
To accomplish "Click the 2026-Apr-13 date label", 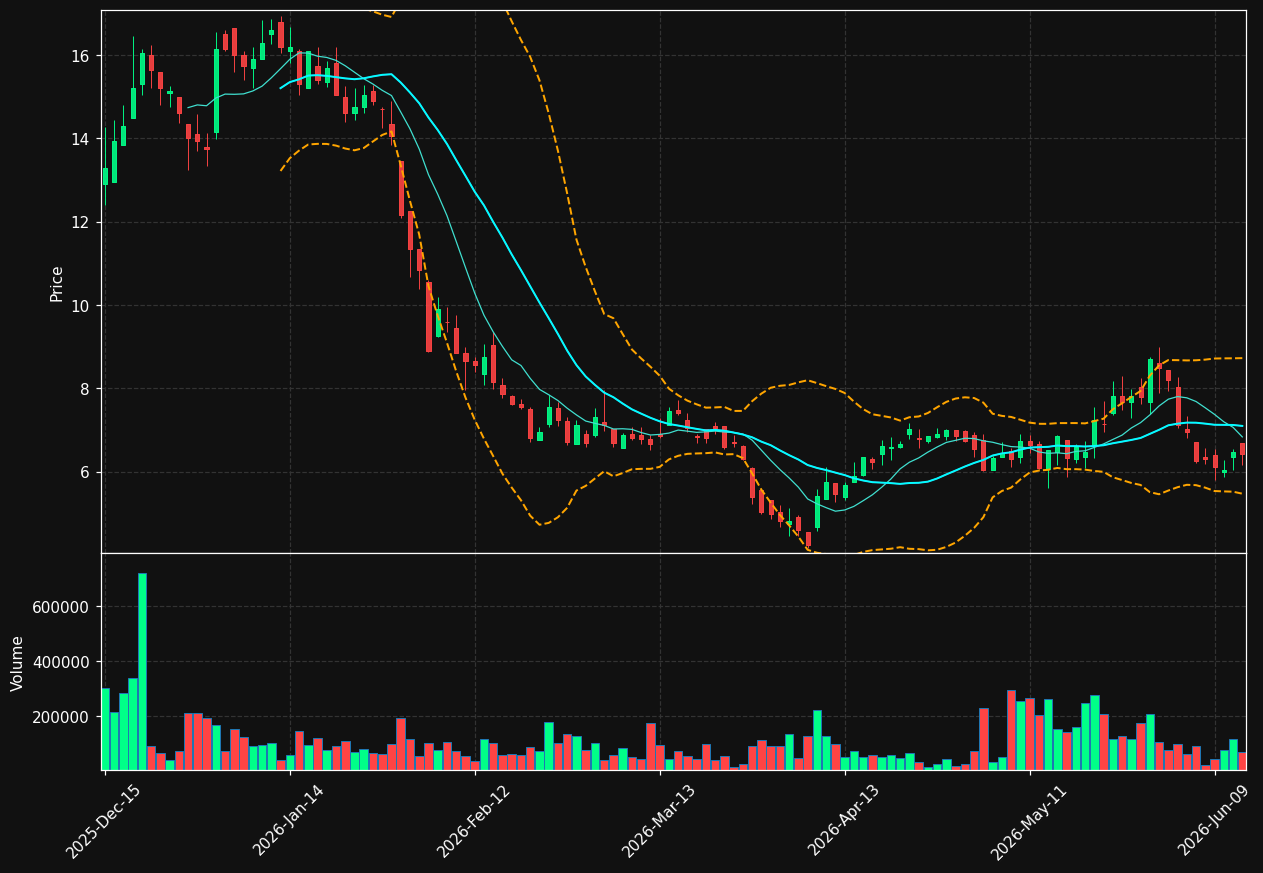I will pos(843,821).
